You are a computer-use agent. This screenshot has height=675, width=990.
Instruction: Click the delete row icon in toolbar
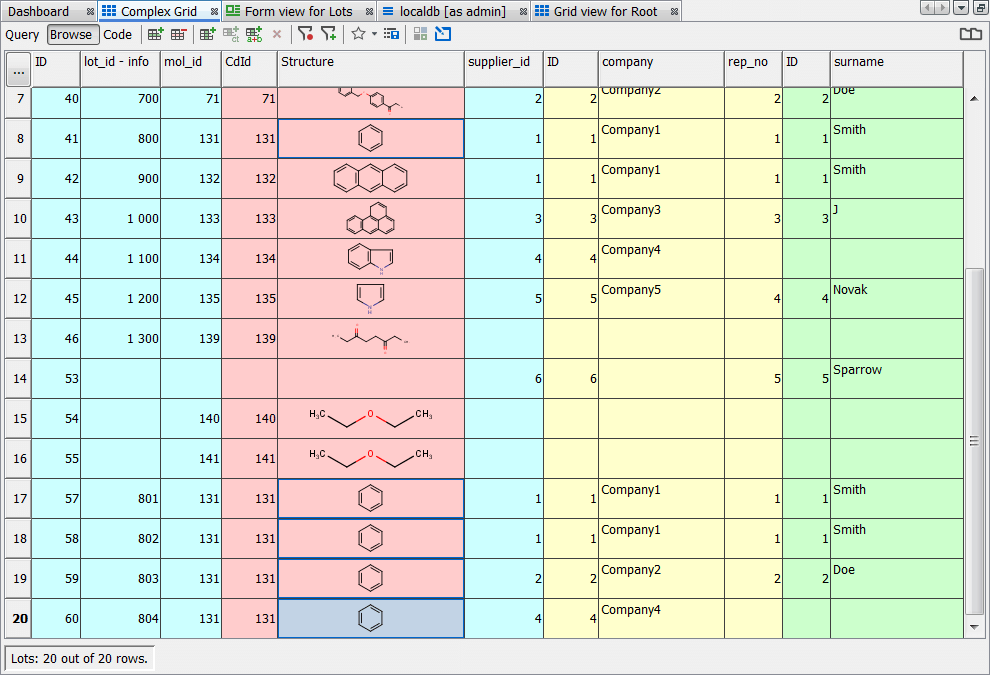click(178, 34)
